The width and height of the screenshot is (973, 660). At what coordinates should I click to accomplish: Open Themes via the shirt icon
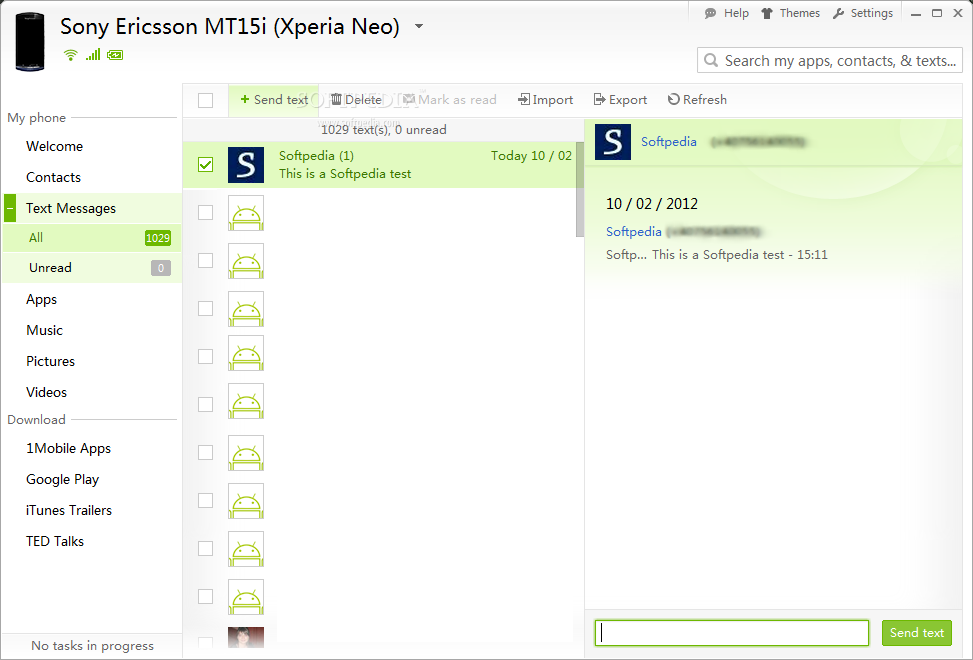[x=767, y=14]
